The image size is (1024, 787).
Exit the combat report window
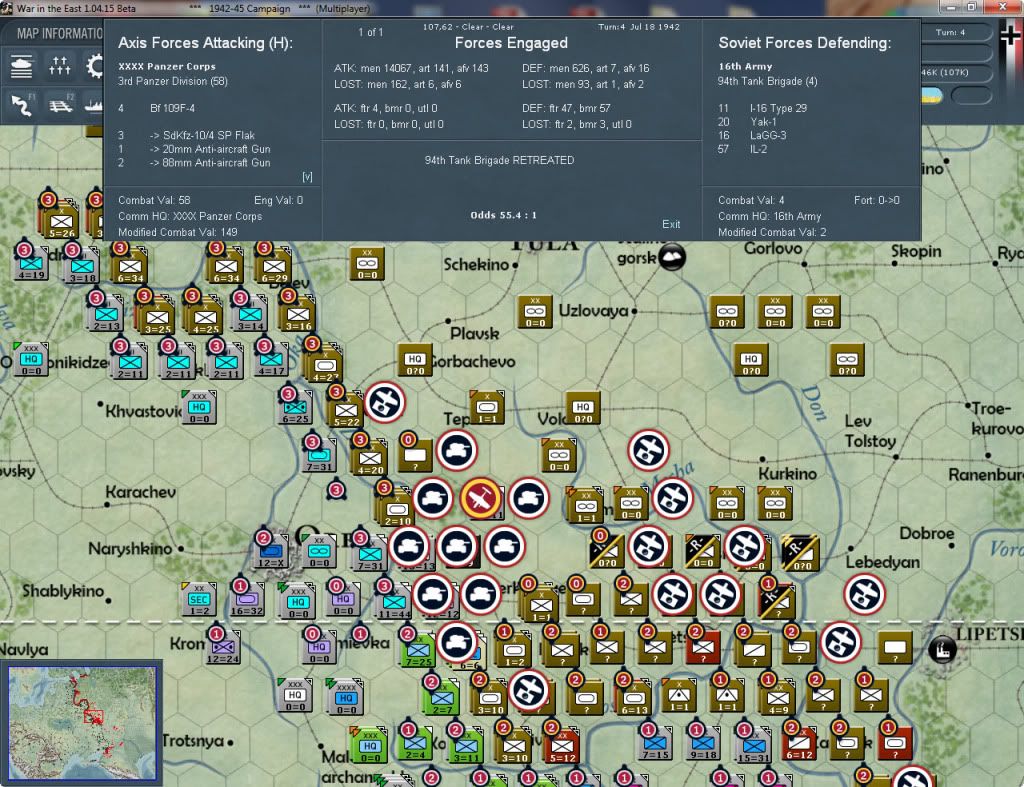click(671, 224)
